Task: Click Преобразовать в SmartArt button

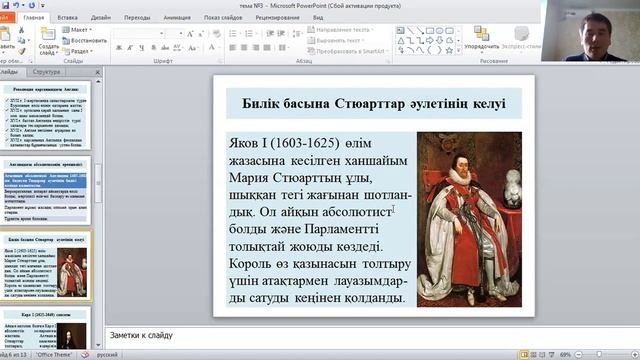Action: click(x=347, y=51)
